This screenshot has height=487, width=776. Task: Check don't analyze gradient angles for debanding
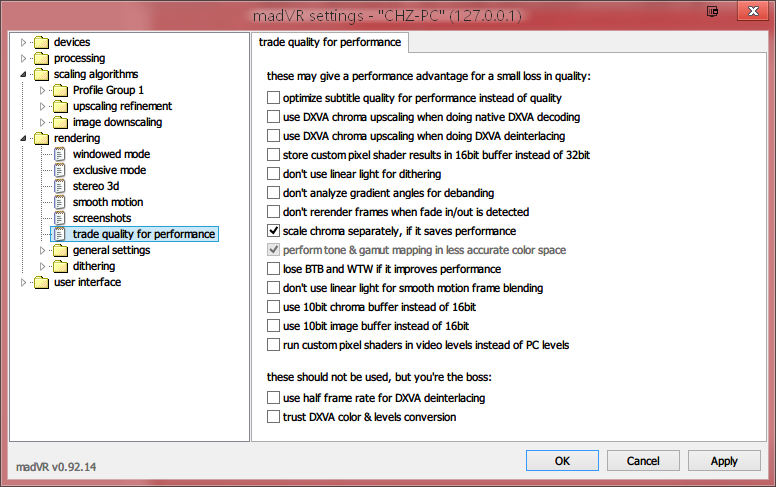point(273,193)
